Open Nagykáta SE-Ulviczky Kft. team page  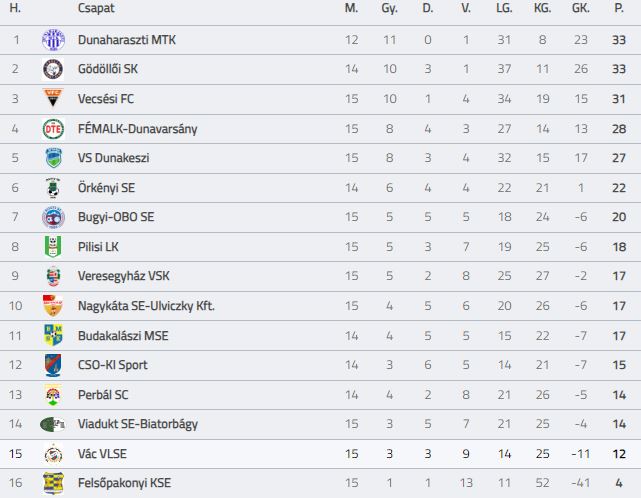[146, 306]
